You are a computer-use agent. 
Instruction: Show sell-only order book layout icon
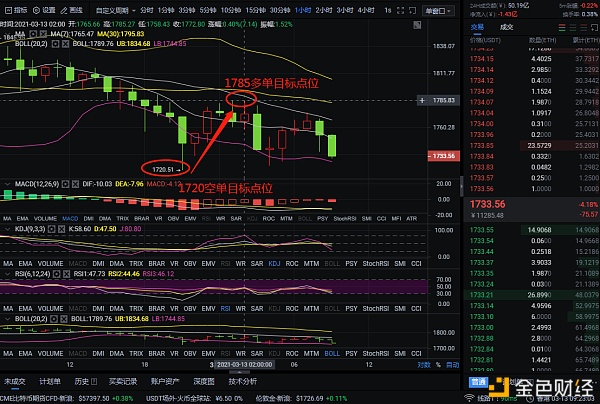(x=584, y=28)
